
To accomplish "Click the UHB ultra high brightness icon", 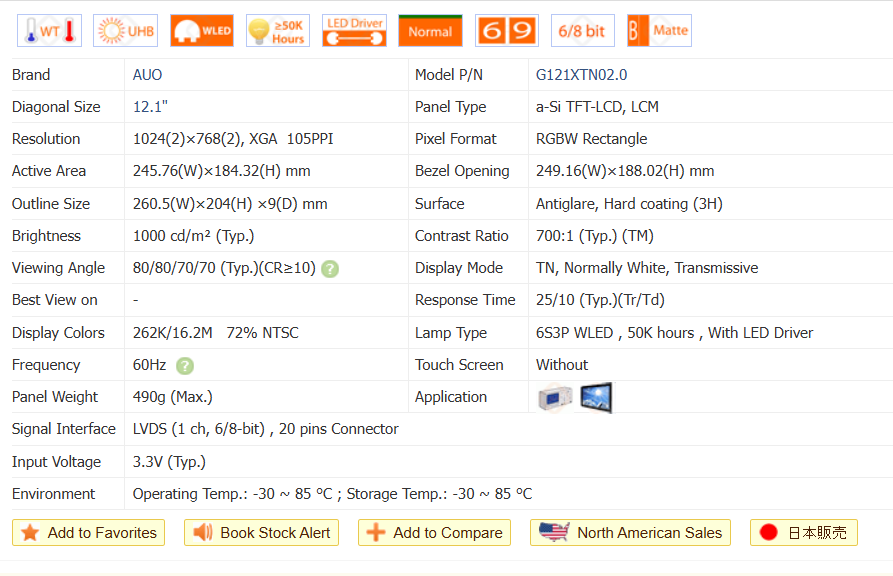I will pyautogui.click(x=125, y=31).
